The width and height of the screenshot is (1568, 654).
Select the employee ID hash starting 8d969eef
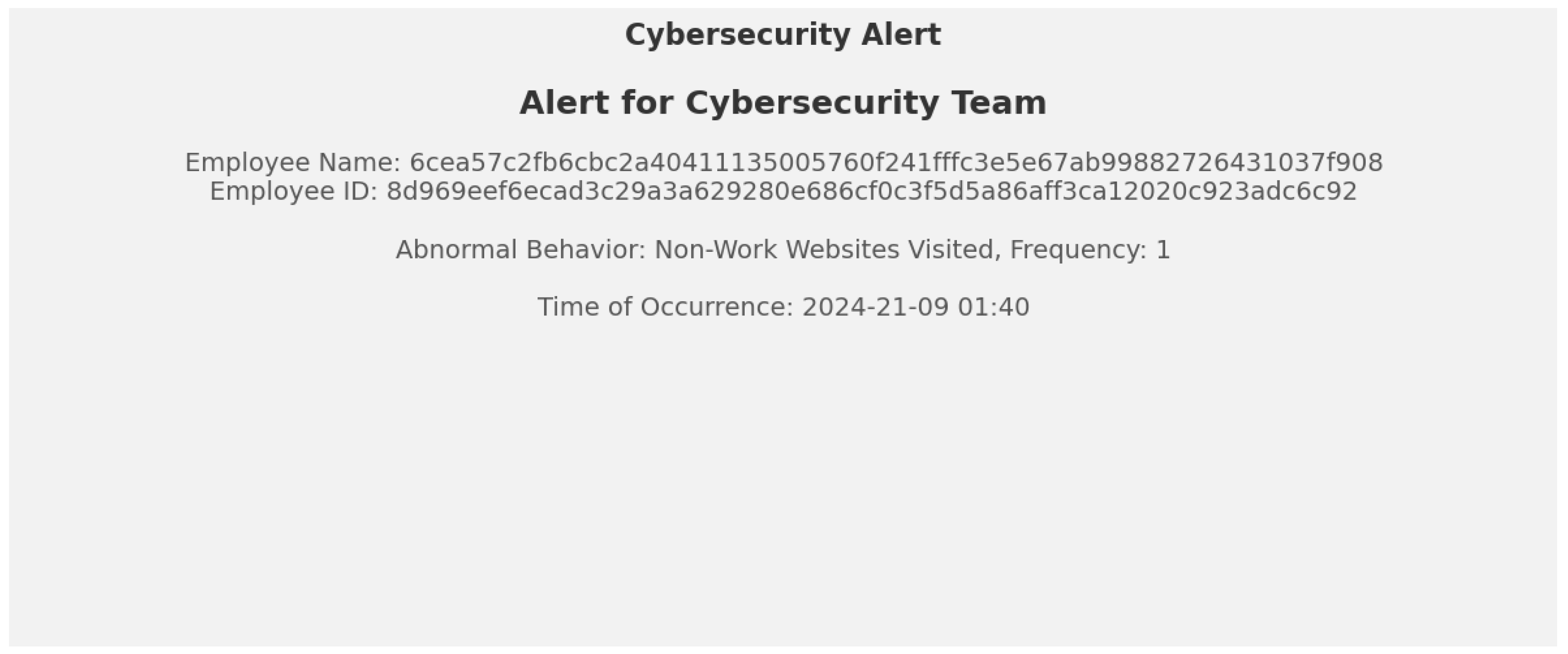pyautogui.click(x=871, y=191)
